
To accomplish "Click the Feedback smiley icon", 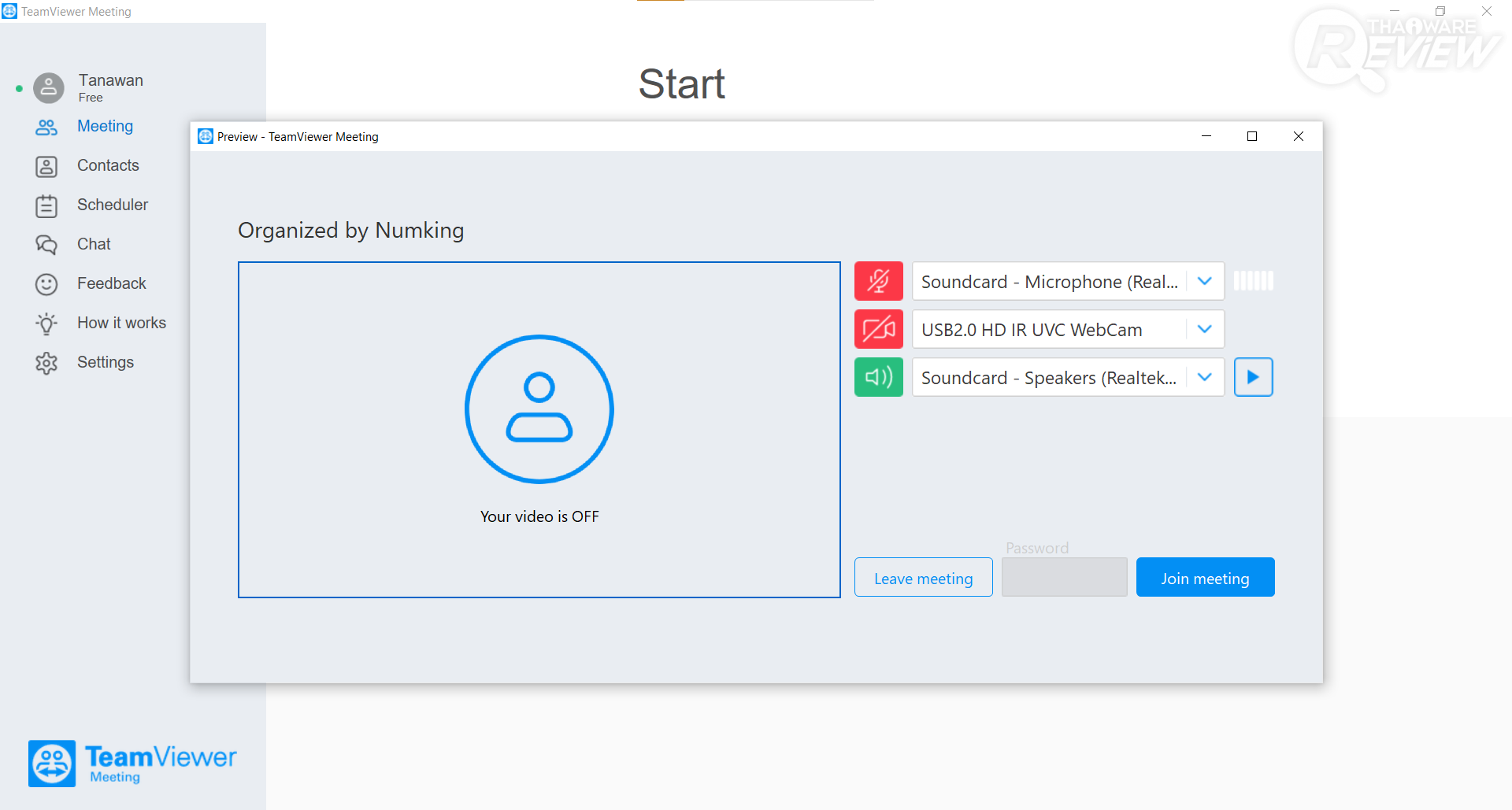I will (x=46, y=284).
